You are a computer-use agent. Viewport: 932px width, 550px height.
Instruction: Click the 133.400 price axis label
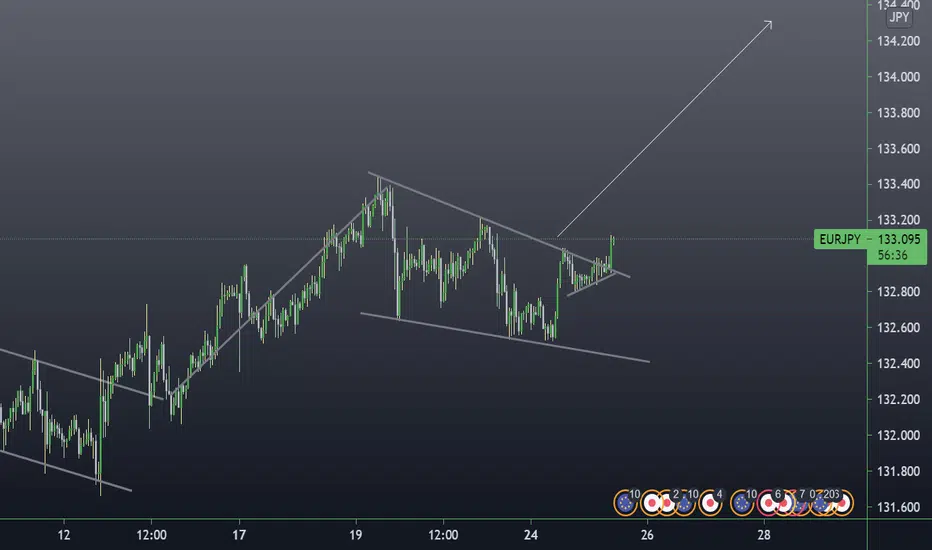pos(899,184)
